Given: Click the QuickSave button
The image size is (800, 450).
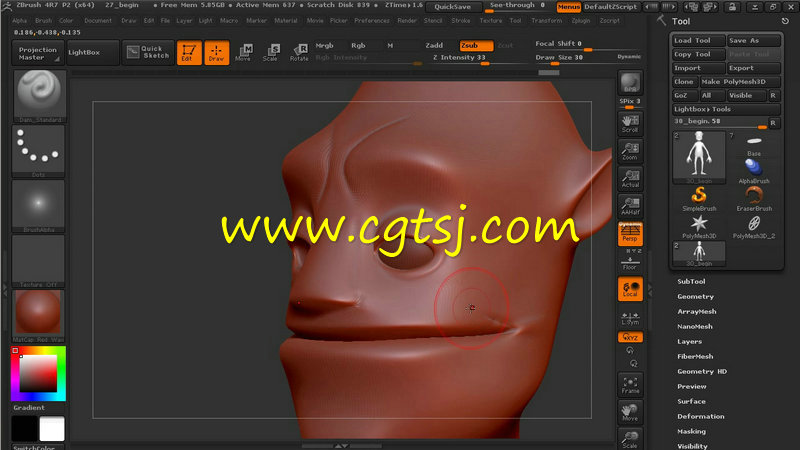Looking at the screenshot, I should pyautogui.click(x=453, y=7).
